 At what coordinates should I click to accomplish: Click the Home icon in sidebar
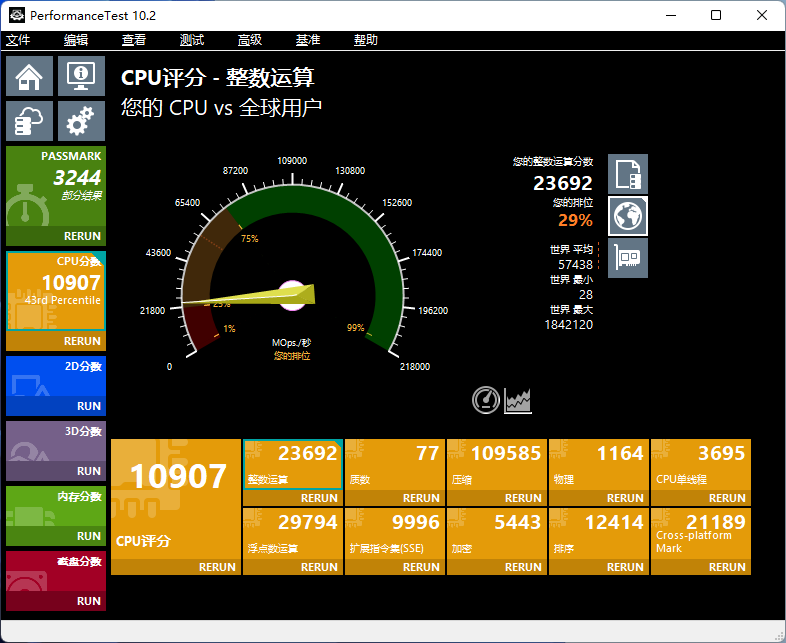pyautogui.click(x=30, y=76)
